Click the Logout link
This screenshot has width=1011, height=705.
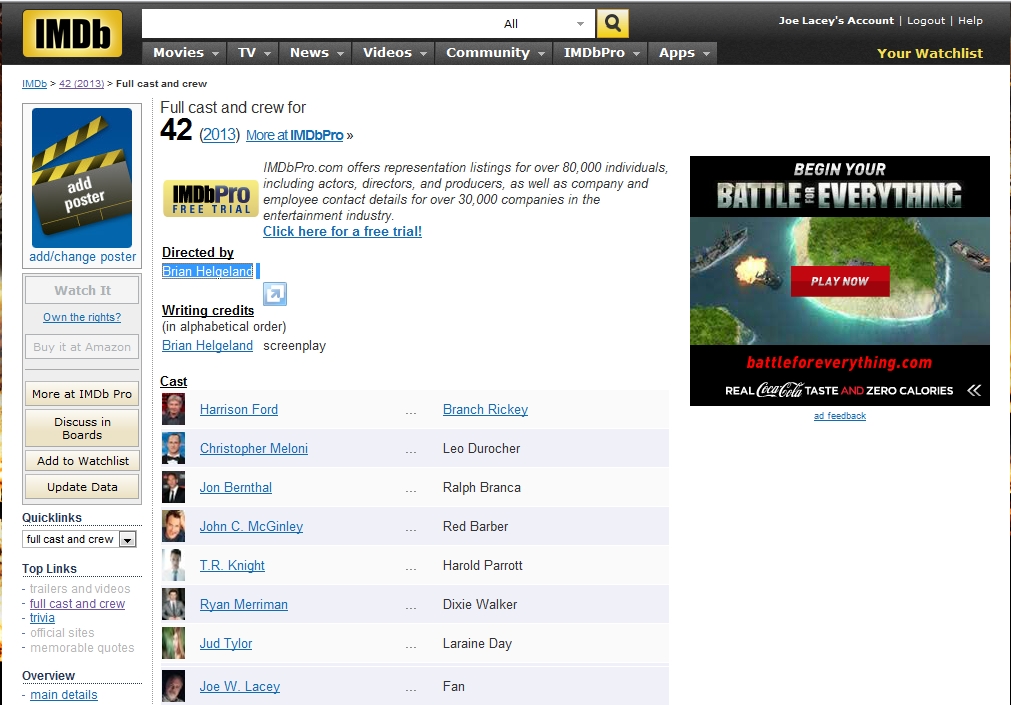coord(926,21)
